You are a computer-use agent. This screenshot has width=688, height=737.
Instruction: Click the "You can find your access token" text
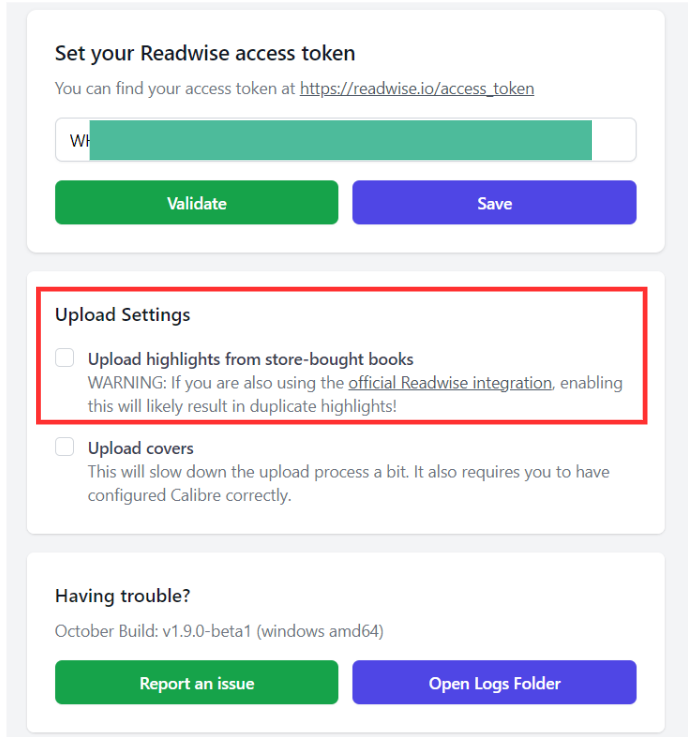click(175, 88)
